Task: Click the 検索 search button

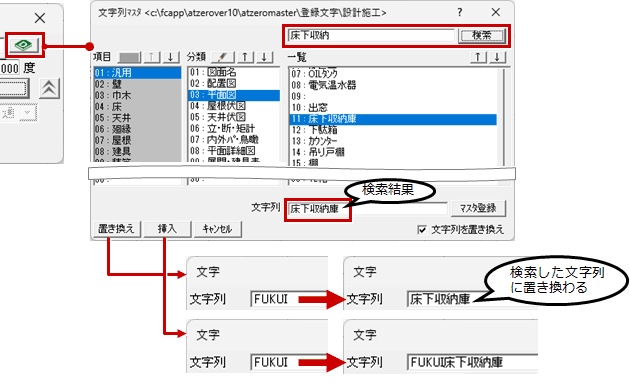Action: click(482, 36)
